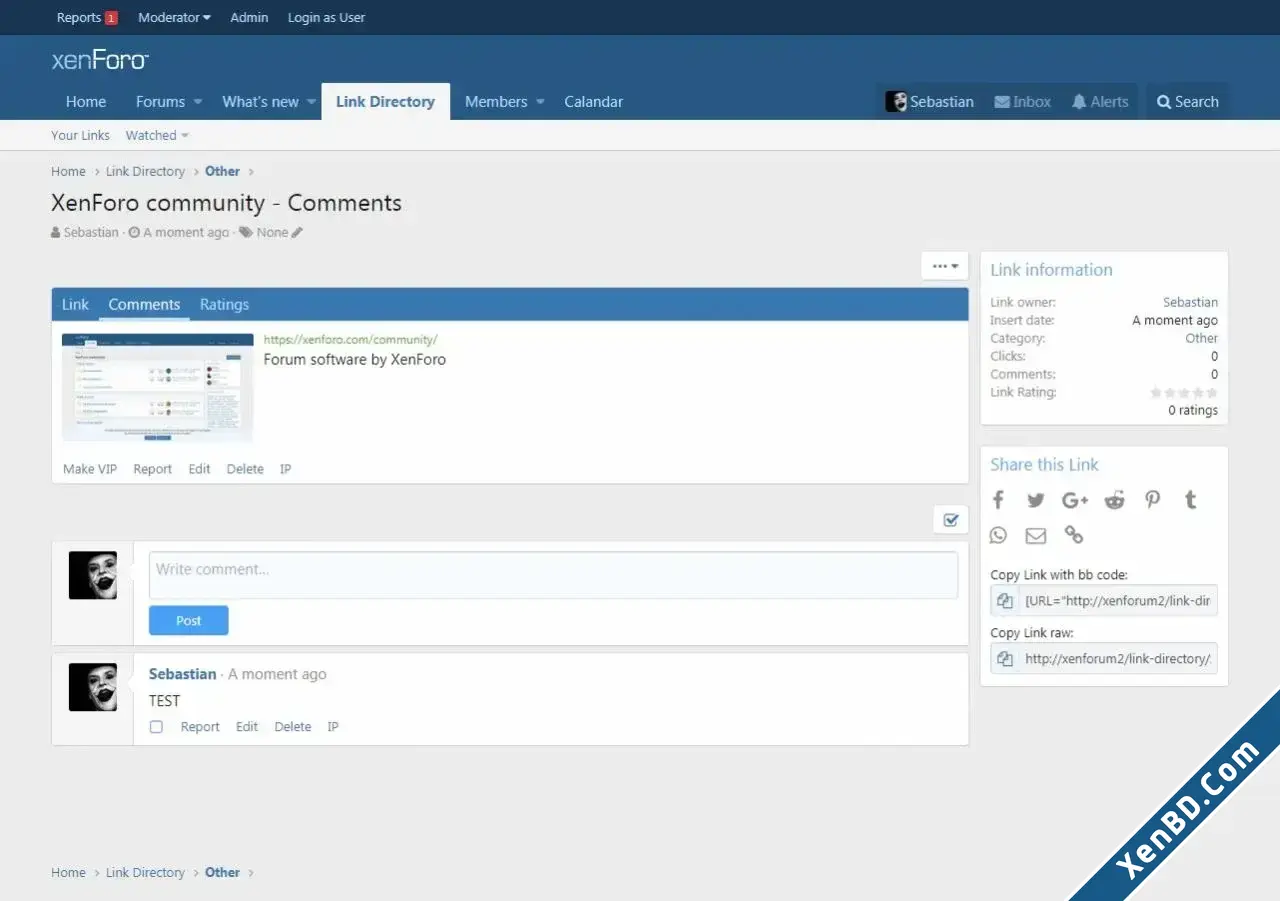This screenshot has width=1280, height=901.
Task: Click Sebastian's avatar in TEST comment
Action: [x=93, y=687]
